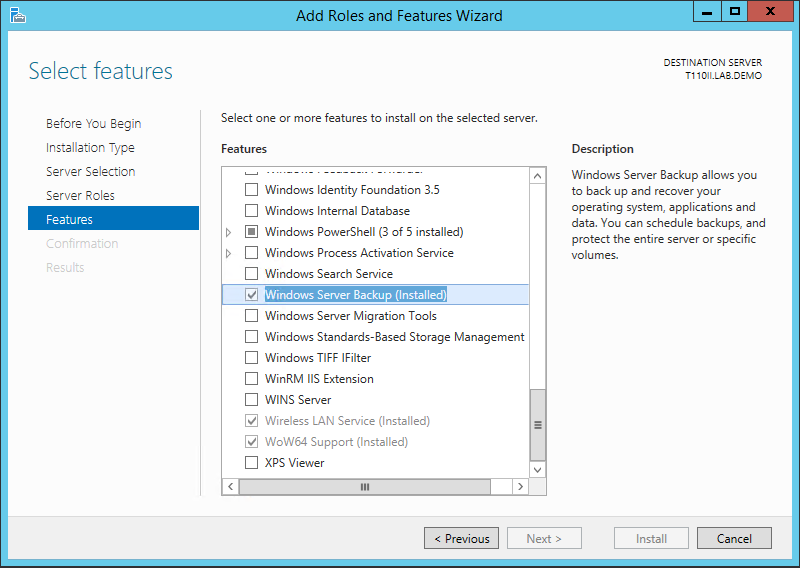Open the Before You Begin page

tap(93, 124)
